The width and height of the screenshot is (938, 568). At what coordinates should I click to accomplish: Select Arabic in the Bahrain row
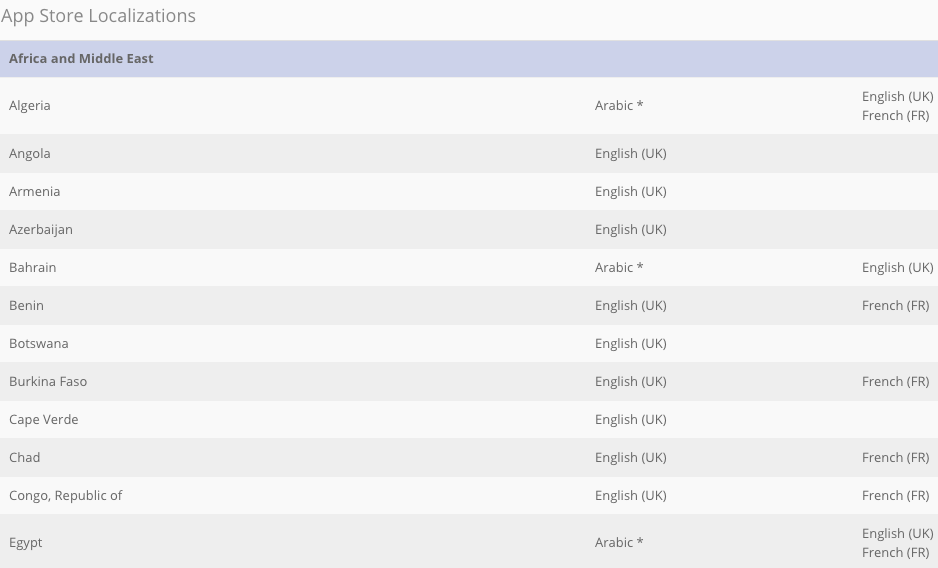pos(619,268)
